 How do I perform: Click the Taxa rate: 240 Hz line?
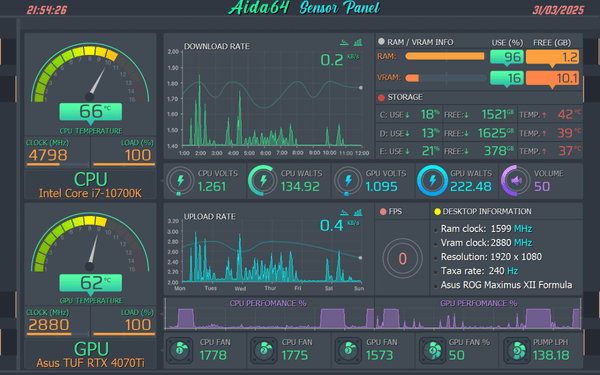(479, 271)
